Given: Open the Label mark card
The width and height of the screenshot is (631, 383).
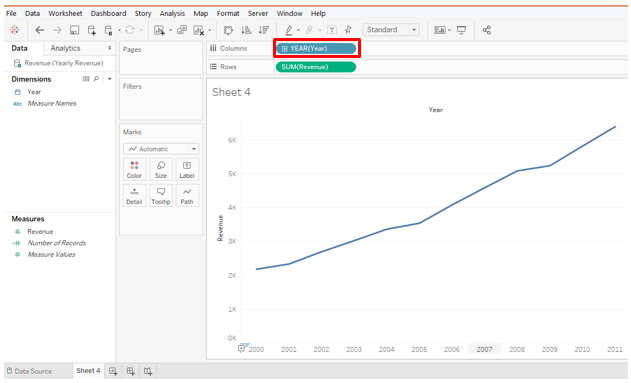Looking at the screenshot, I should (x=187, y=169).
